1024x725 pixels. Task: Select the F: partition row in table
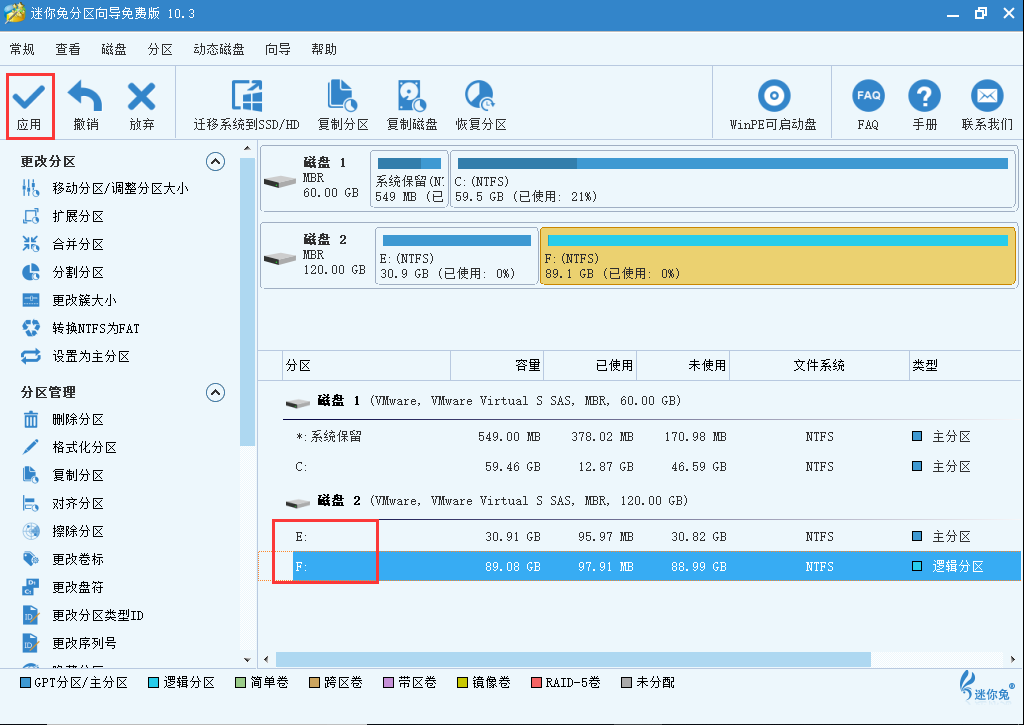(x=641, y=566)
